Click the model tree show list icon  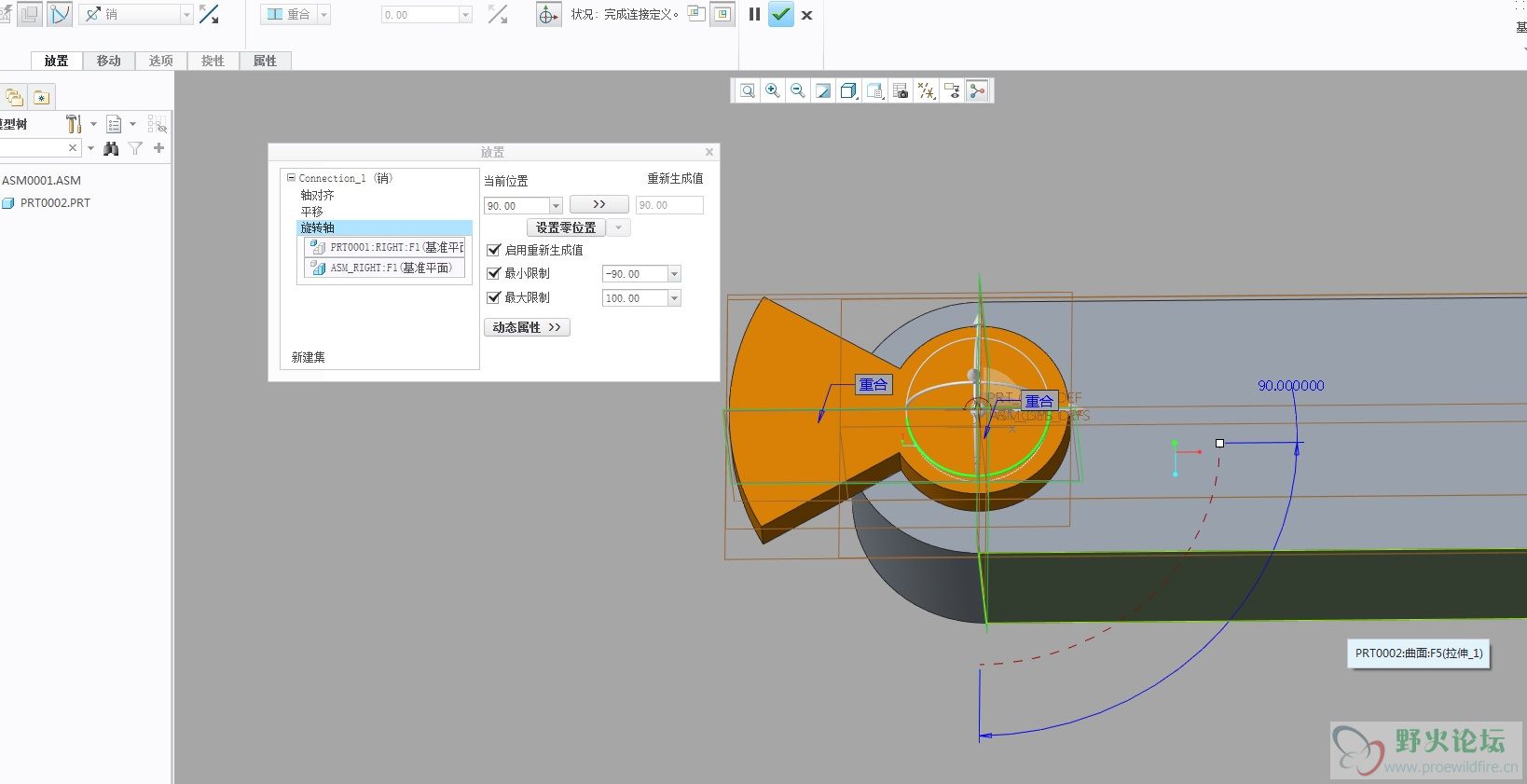pos(114,124)
